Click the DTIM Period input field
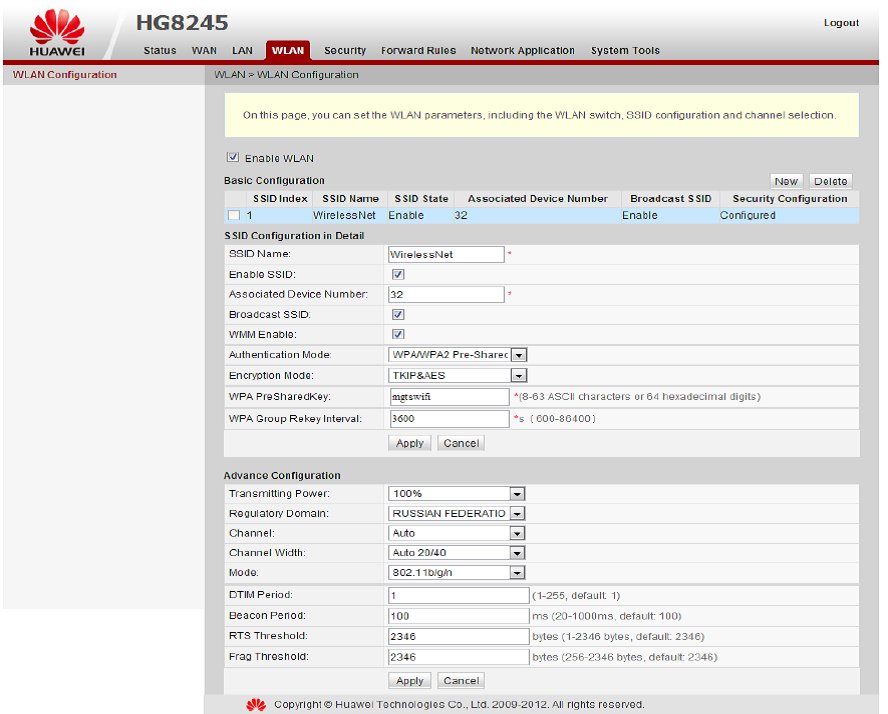Viewport: 888px width, 714px height. (459, 595)
